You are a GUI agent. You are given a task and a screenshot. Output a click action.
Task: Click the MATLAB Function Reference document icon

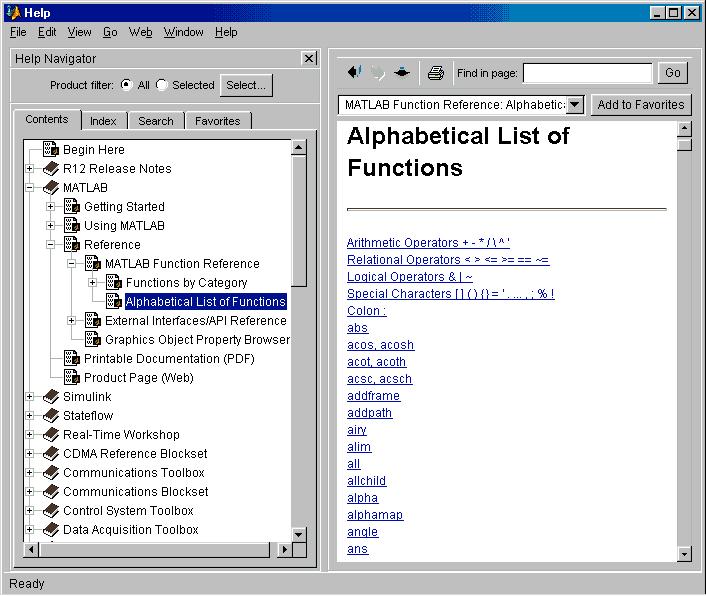coord(93,263)
